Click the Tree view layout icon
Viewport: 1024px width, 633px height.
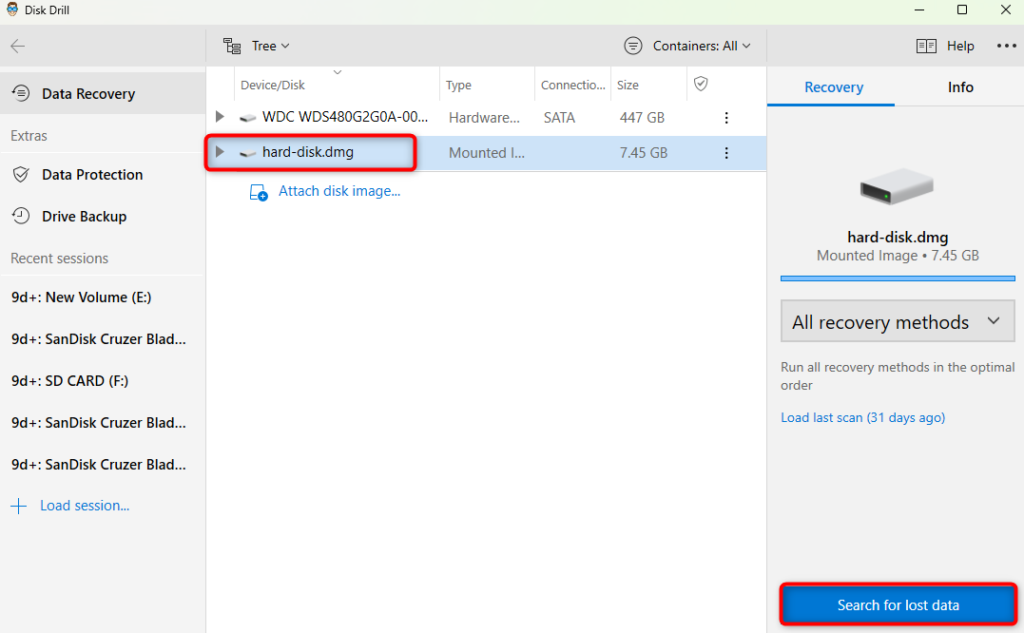click(x=232, y=45)
